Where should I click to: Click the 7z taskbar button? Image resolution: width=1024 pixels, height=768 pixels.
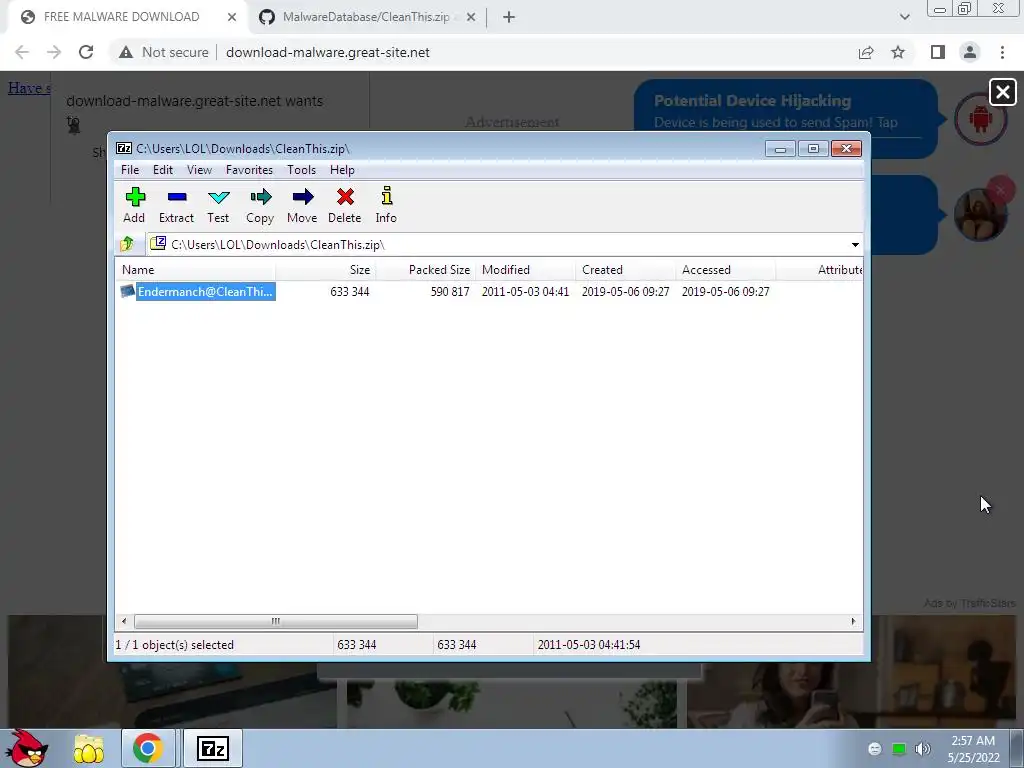point(213,748)
